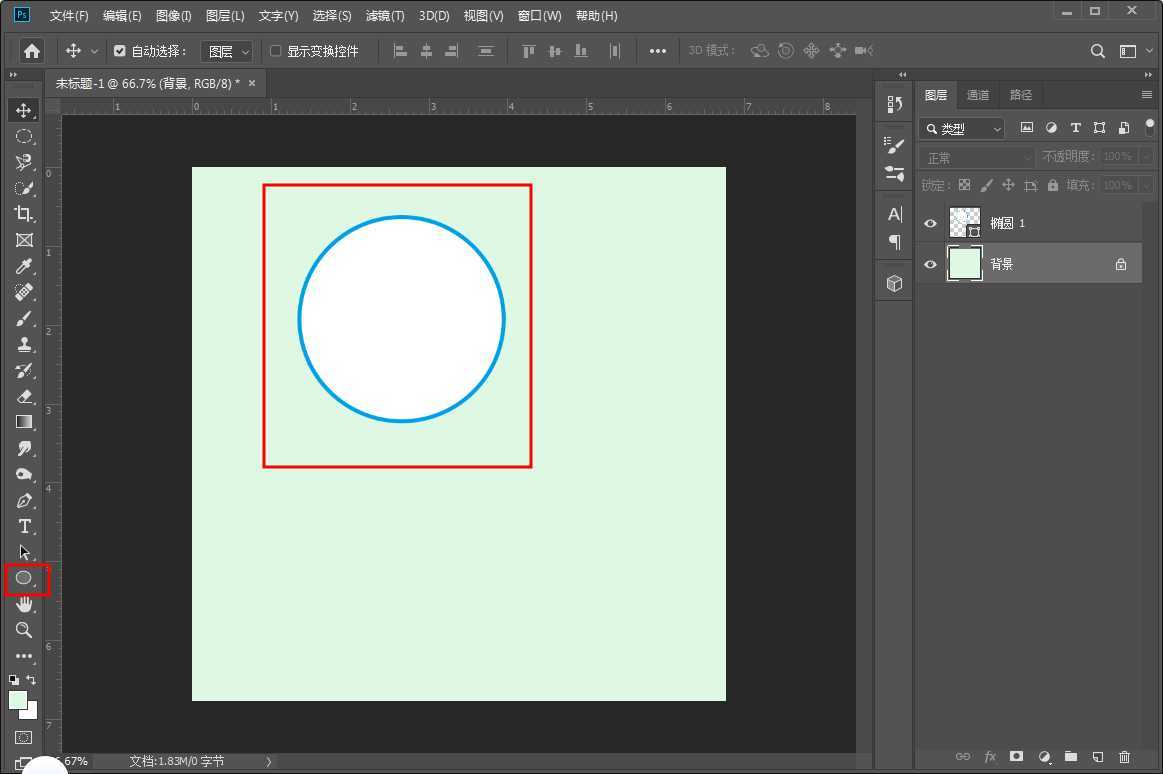Toggle the 自动选择 checkbox

click(x=120, y=51)
